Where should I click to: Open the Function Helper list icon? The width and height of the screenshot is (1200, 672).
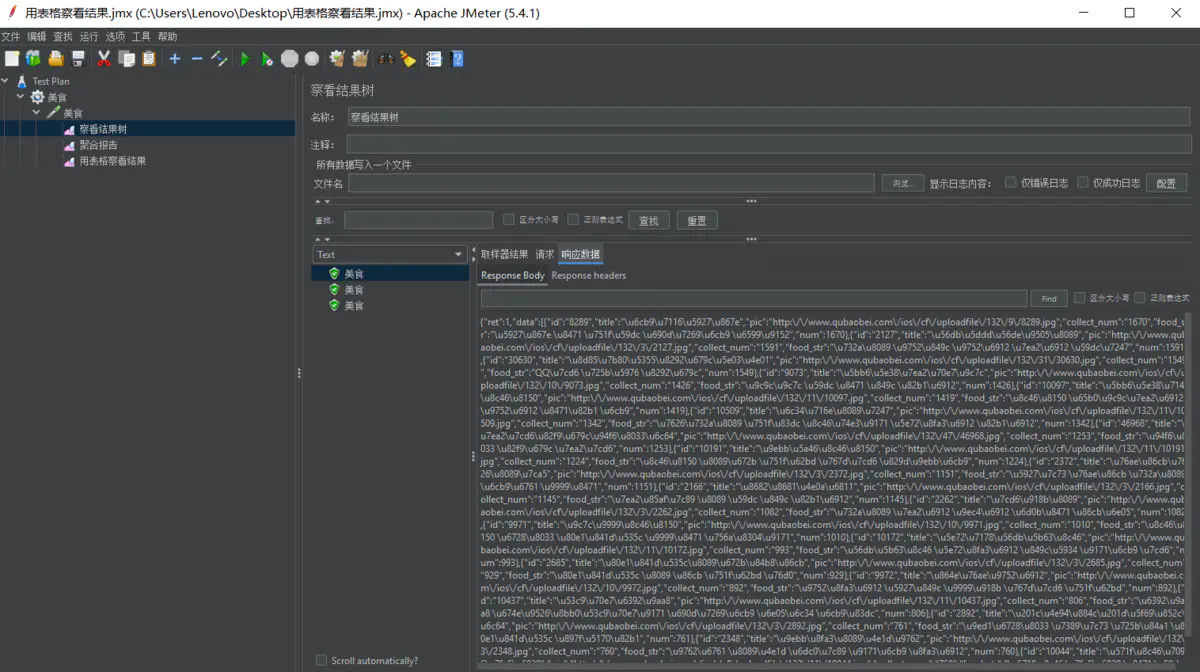(x=434, y=59)
